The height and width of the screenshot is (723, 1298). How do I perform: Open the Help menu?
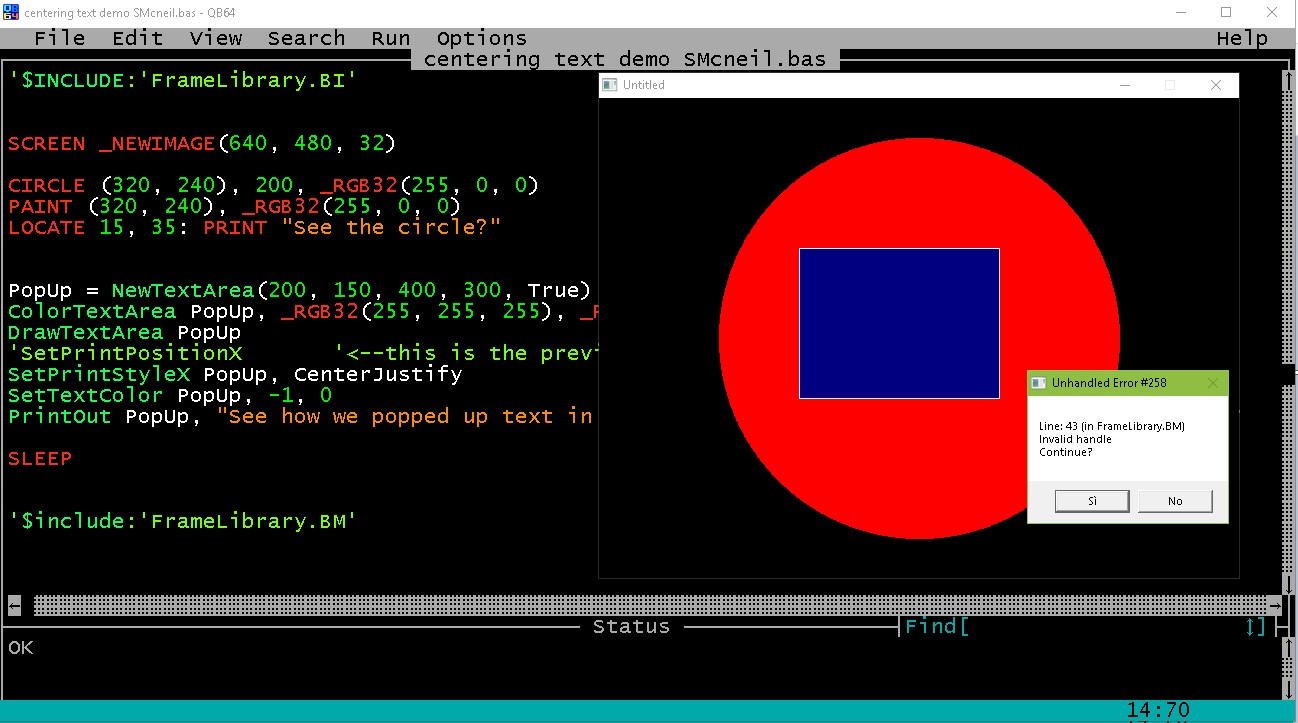pos(1242,38)
